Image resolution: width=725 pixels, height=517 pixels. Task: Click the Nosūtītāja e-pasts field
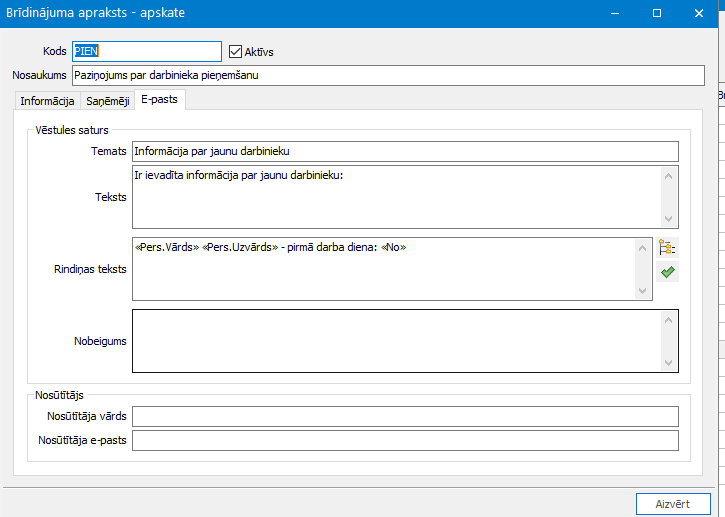click(x=404, y=441)
